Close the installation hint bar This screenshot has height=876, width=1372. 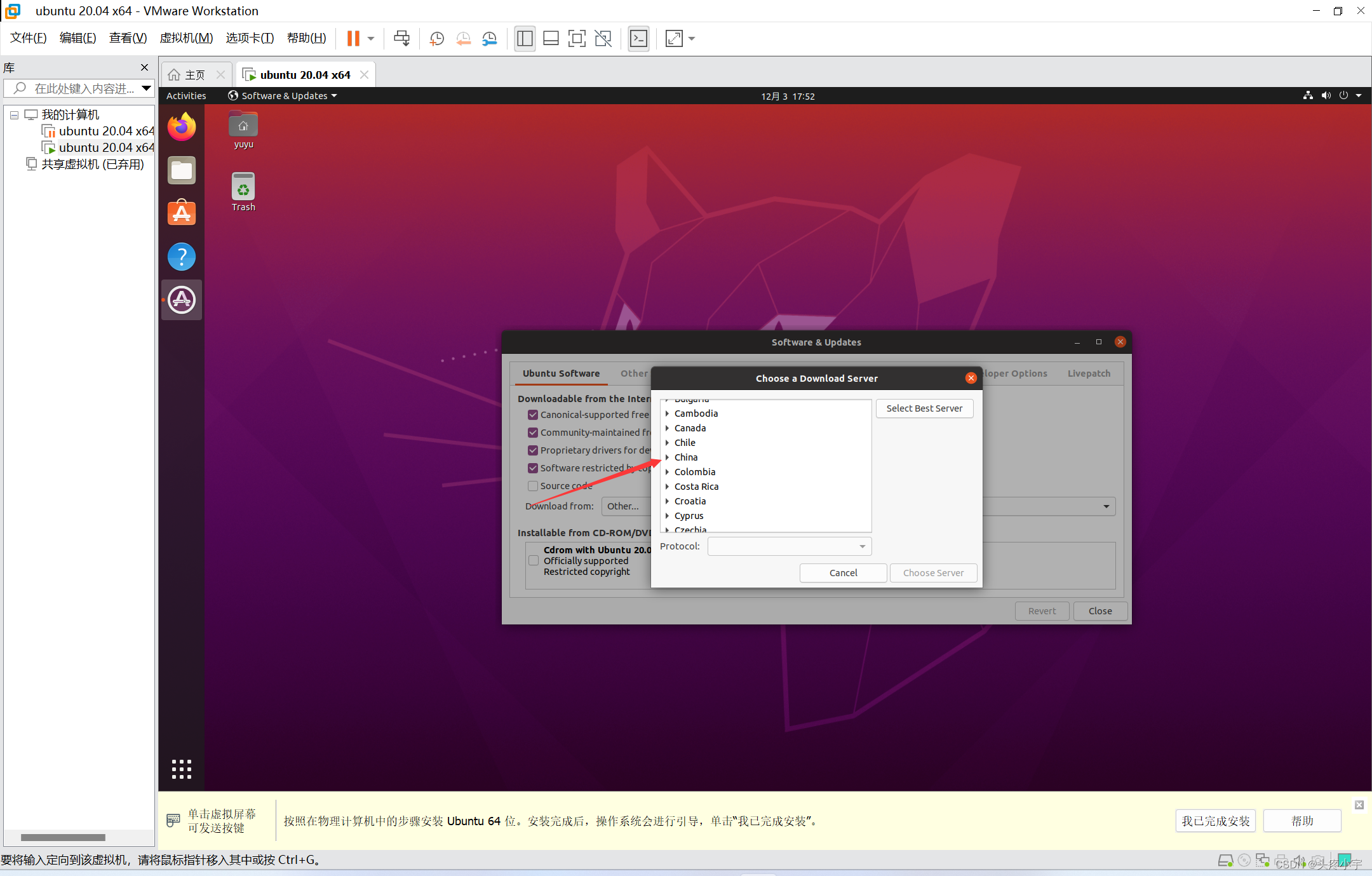coord(1359,805)
